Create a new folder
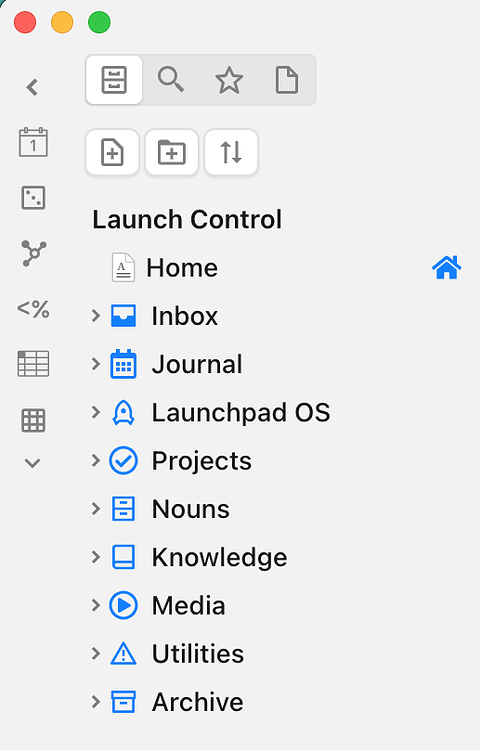 click(x=172, y=153)
